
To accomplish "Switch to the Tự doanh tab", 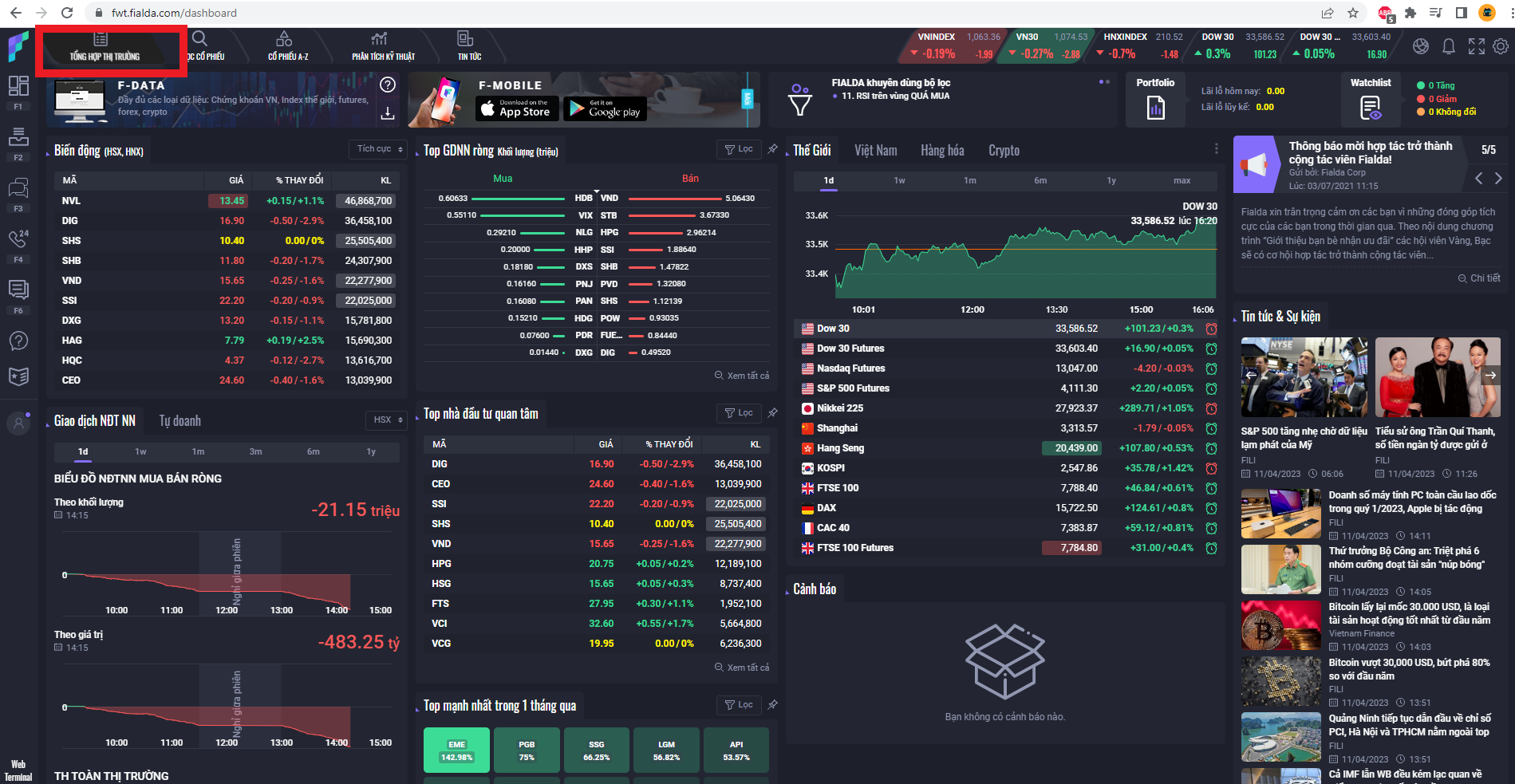I will point(180,421).
